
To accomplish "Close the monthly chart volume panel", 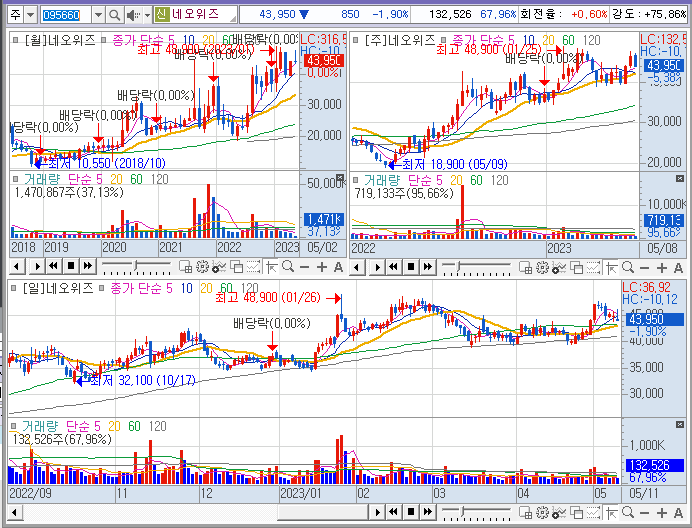I will pos(340,177).
